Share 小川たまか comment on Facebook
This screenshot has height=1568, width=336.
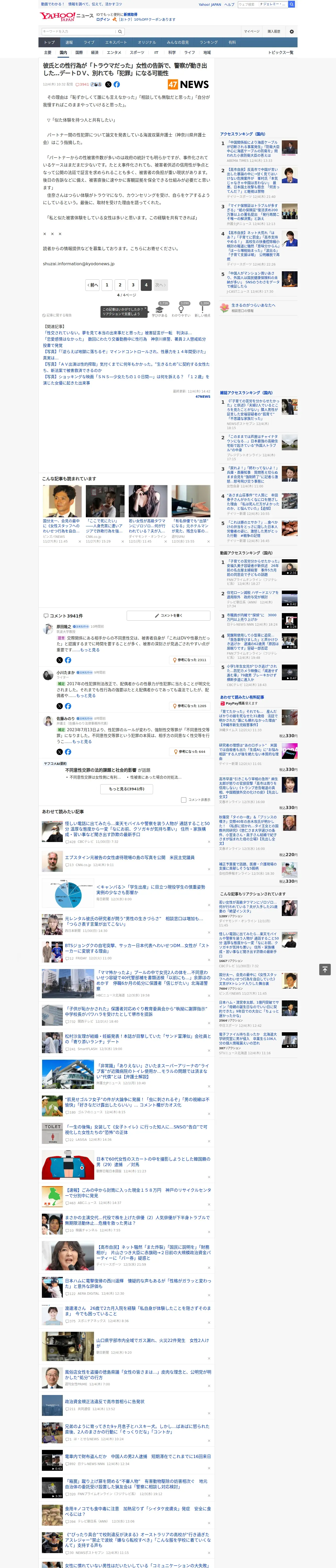(x=68, y=706)
